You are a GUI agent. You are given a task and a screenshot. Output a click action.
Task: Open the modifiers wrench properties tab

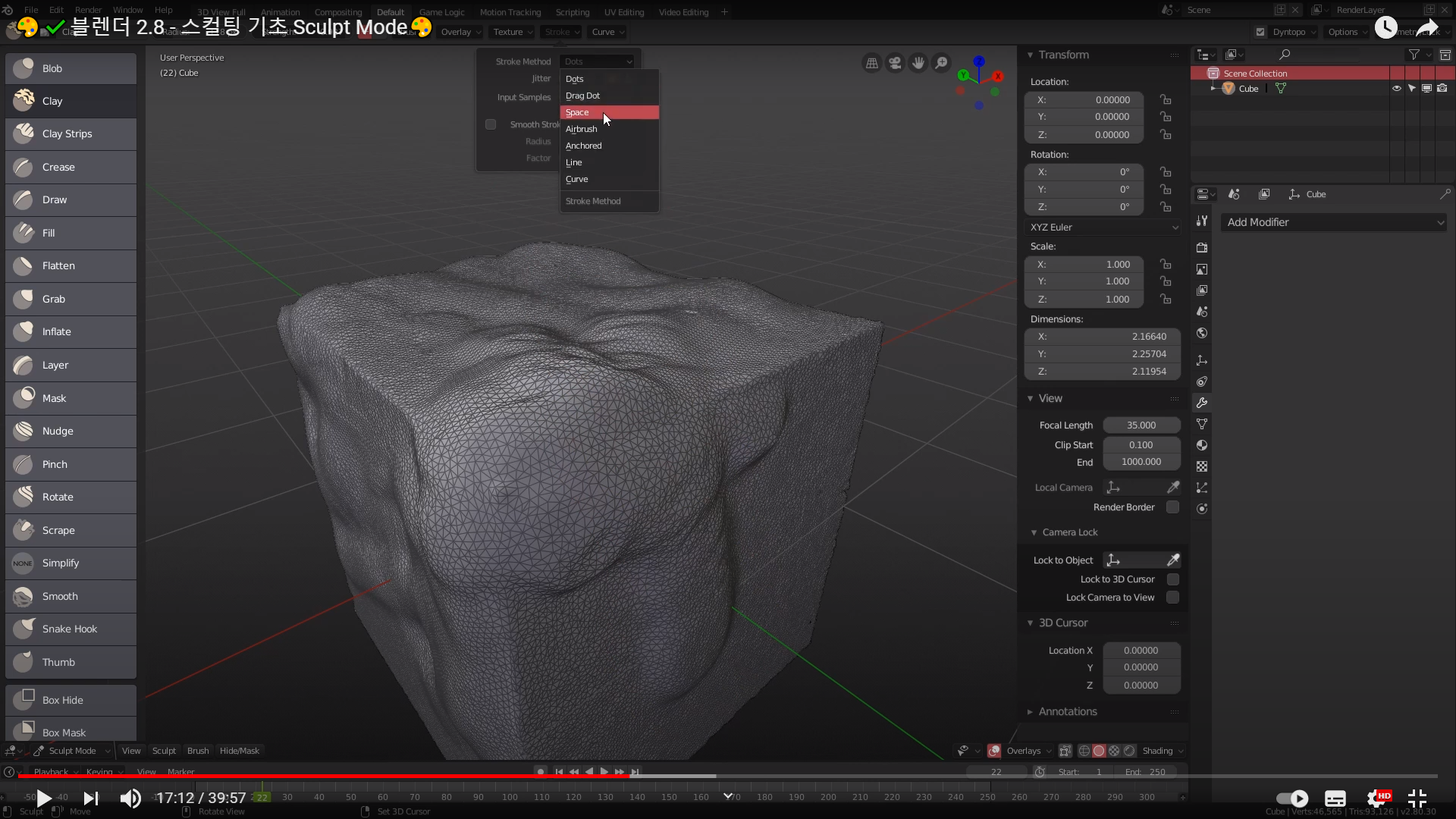pos(1202,403)
